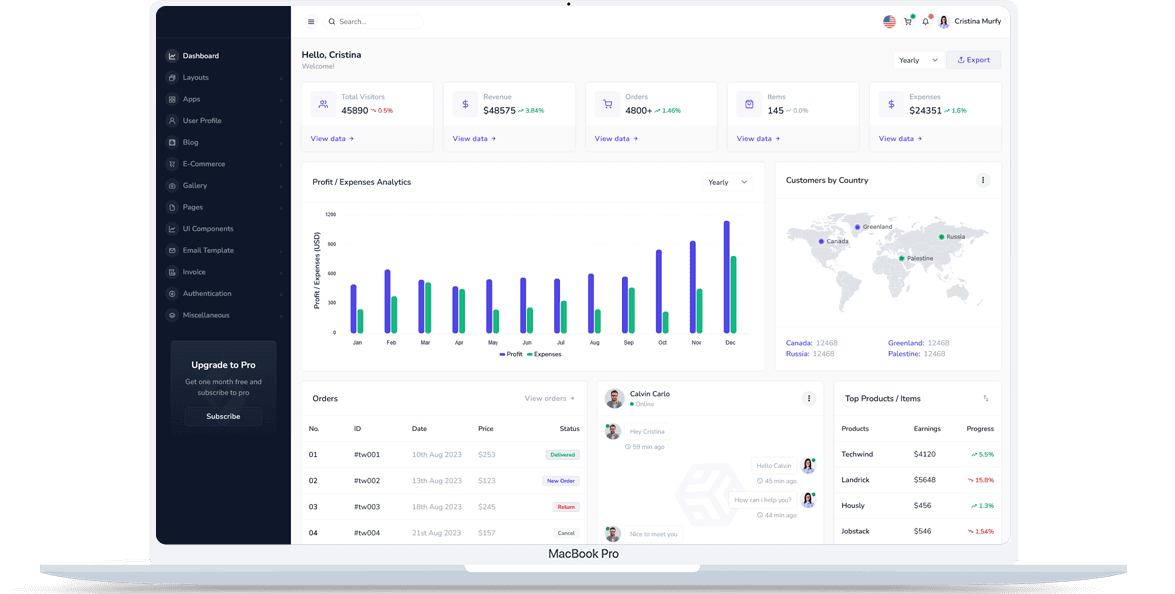1175x594 pixels.
Task: Open the shopping cart icon
Action: click(908, 21)
